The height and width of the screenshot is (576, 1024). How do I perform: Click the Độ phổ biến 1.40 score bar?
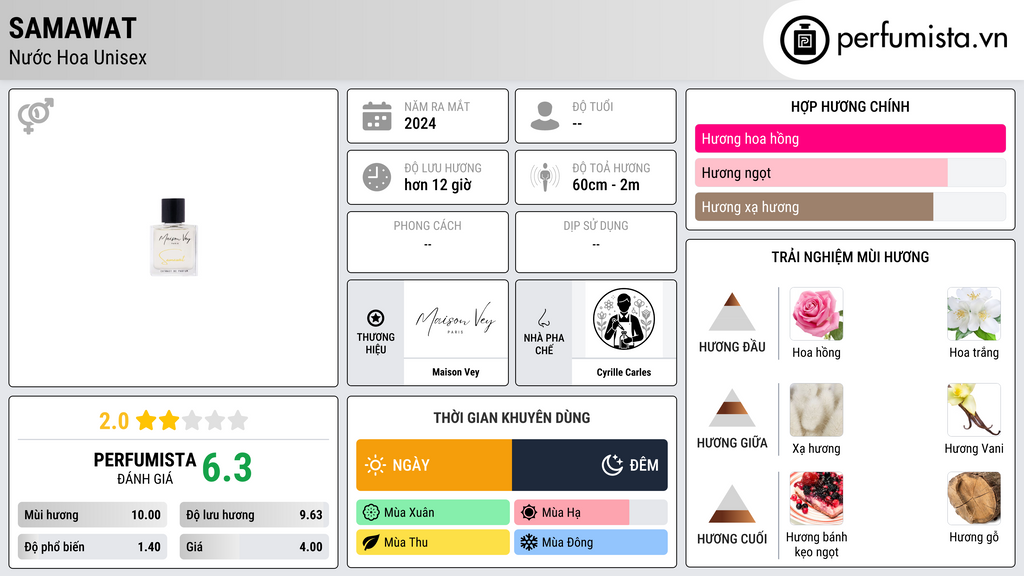tap(92, 547)
